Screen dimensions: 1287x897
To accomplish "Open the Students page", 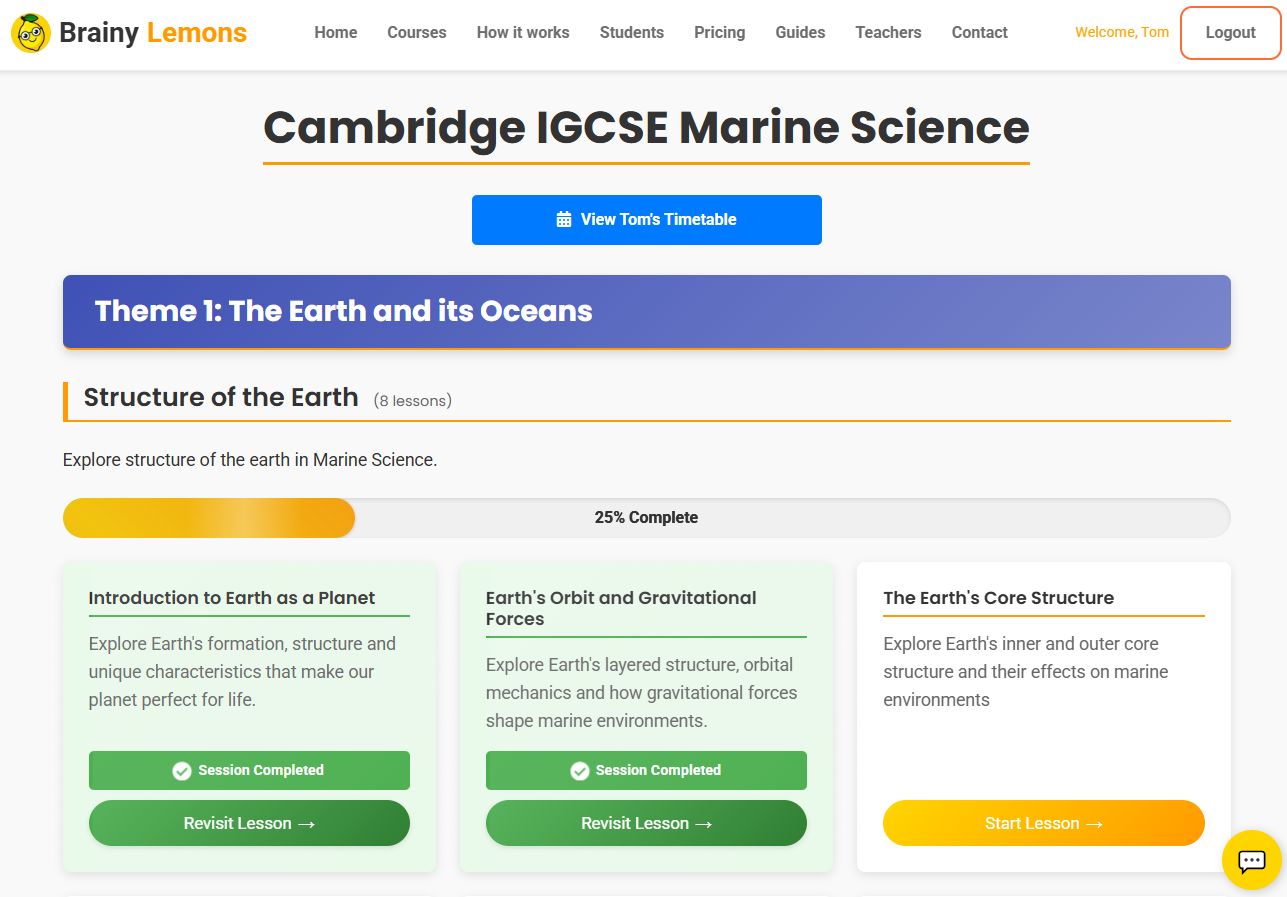I will click(x=631, y=33).
